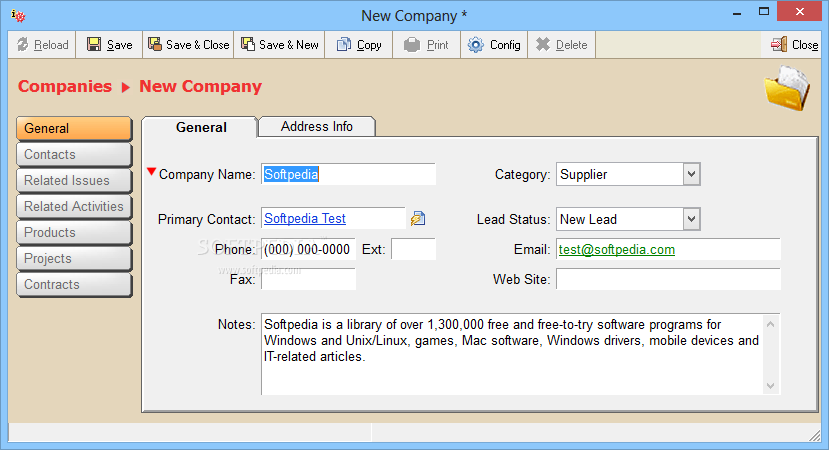
Task: Open Related Activities section
Action: 74,206
